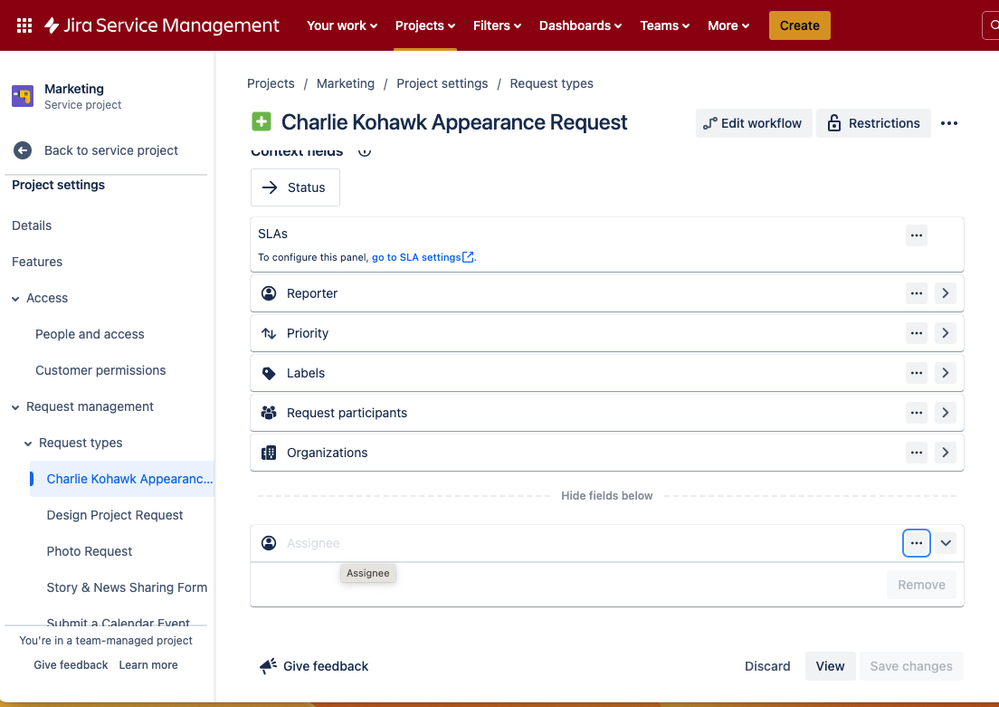Screen dimensions: 999x707
Task: Open Assignee field more options menu
Action: [x=916, y=543]
